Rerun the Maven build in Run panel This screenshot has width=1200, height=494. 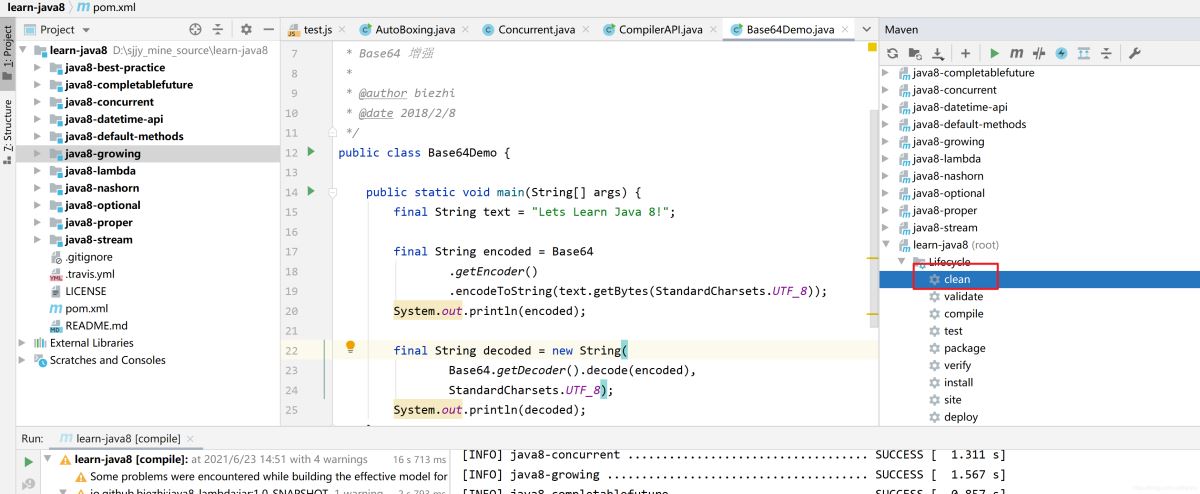[29, 461]
